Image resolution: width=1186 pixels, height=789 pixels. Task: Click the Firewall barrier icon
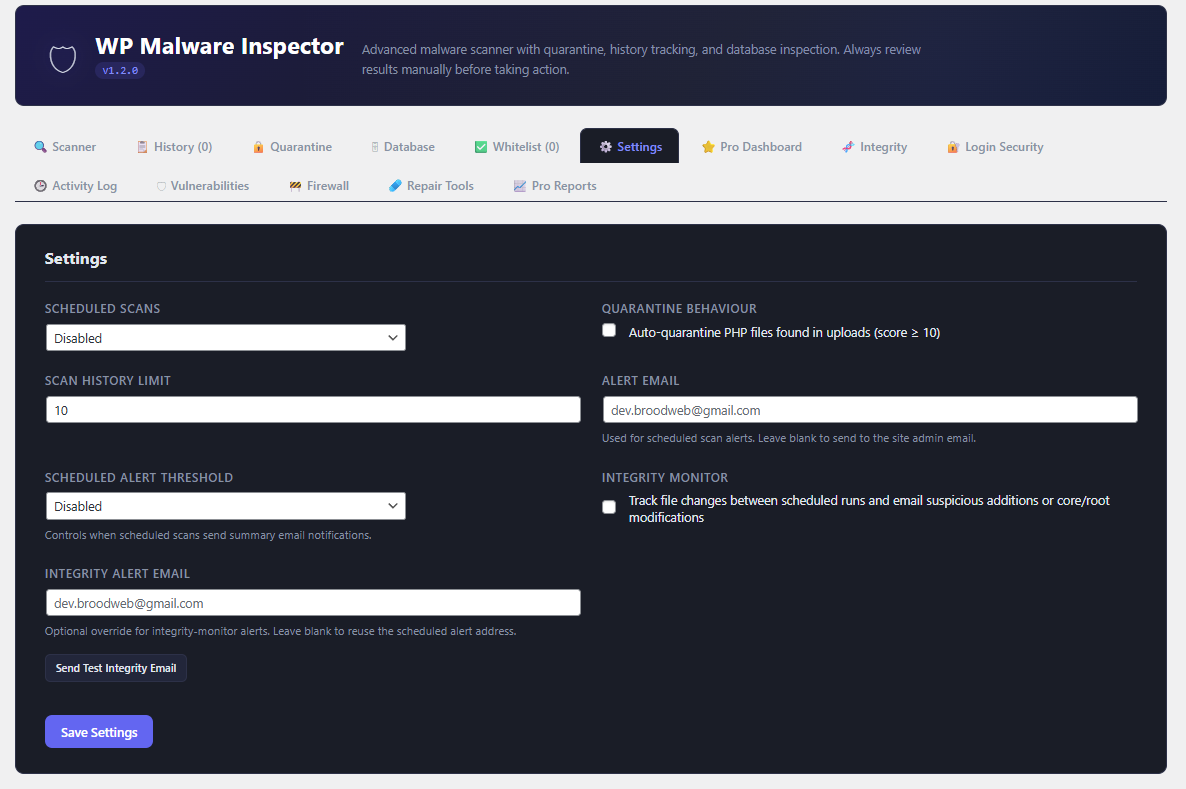pos(295,186)
